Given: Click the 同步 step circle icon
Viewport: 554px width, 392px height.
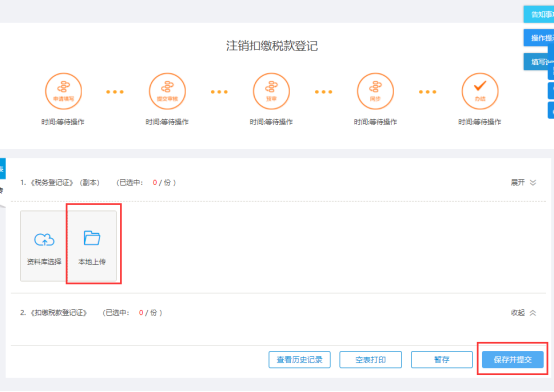Looking at the screenshot, I should click(x=375, y=91).
